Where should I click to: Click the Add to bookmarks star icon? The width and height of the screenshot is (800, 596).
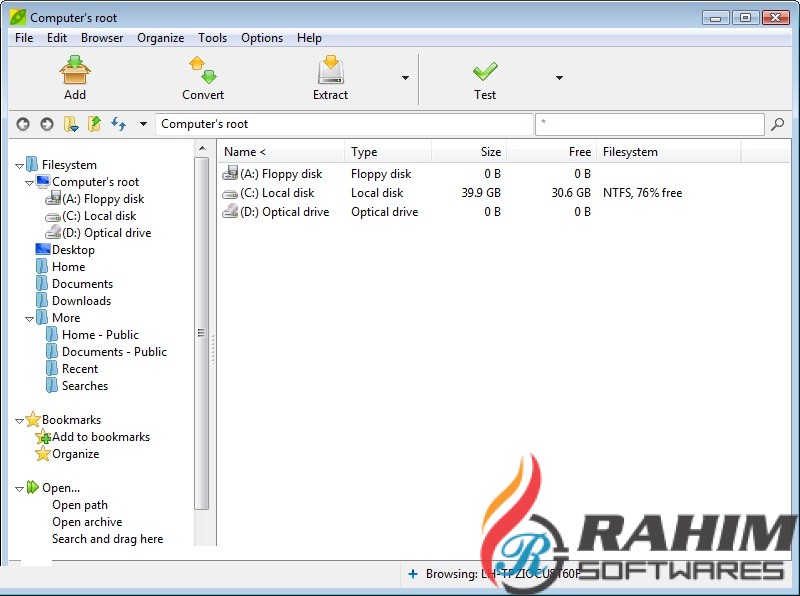coord(43,437)
